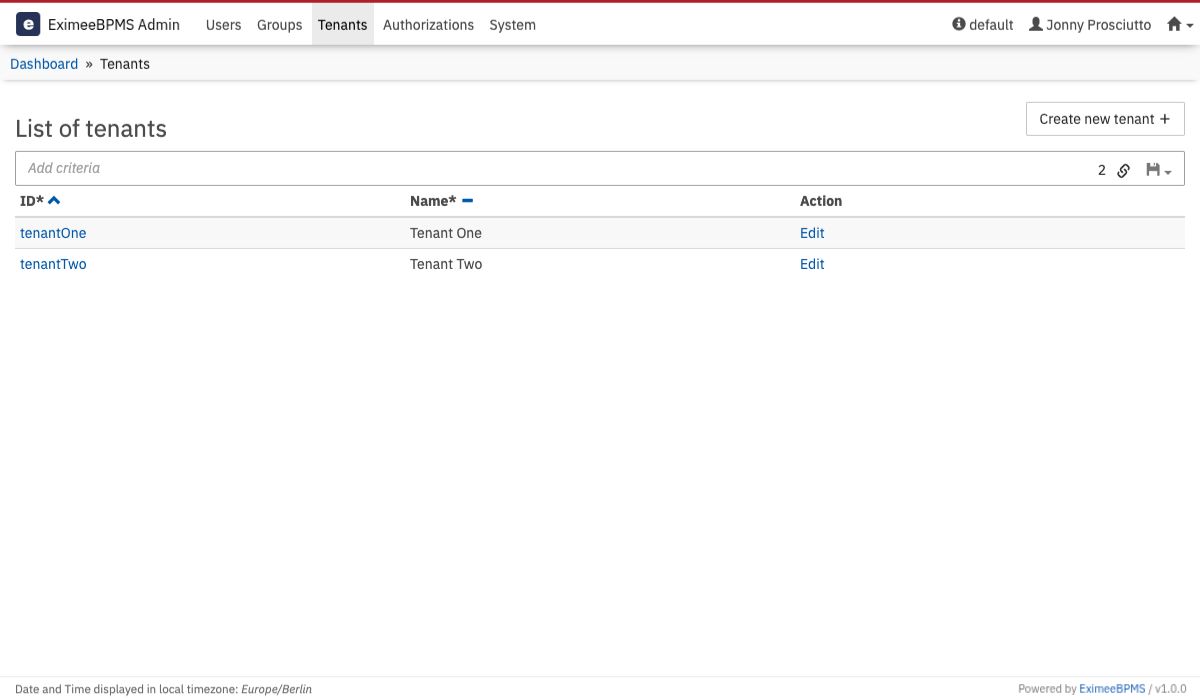This screenshot has width=1200, height=700.
Task: Copy search link via chain icon
Action: coord(1123,170)
